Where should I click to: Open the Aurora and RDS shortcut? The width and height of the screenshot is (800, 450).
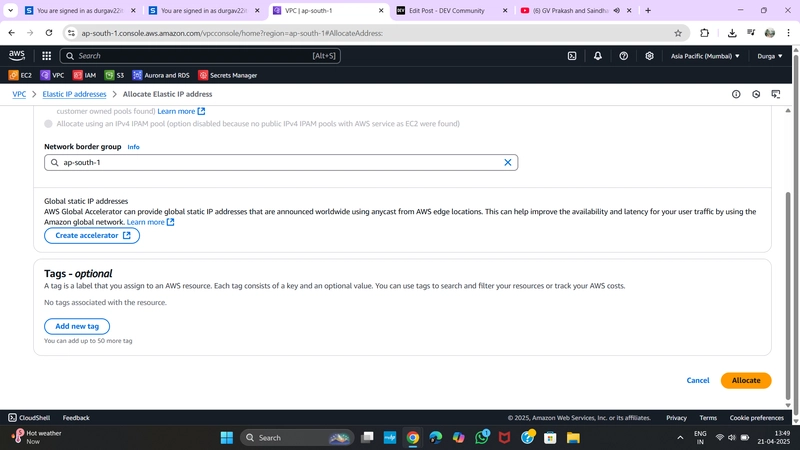coord(161,75)
